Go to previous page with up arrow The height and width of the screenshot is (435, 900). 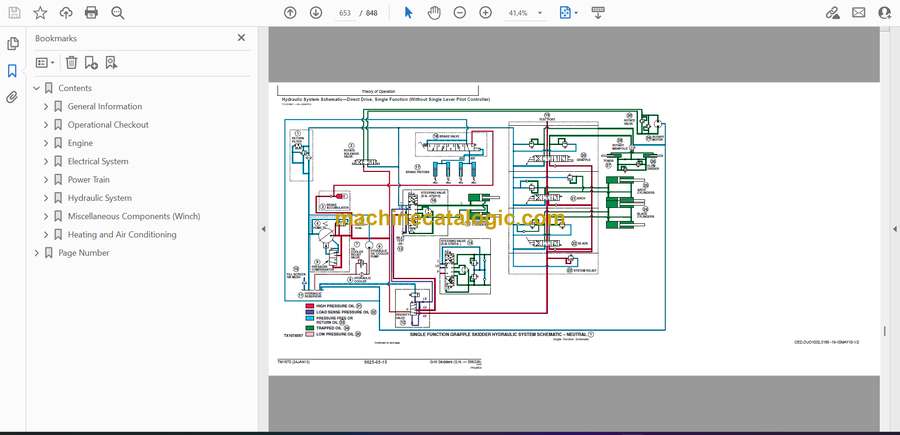point(290,13)
